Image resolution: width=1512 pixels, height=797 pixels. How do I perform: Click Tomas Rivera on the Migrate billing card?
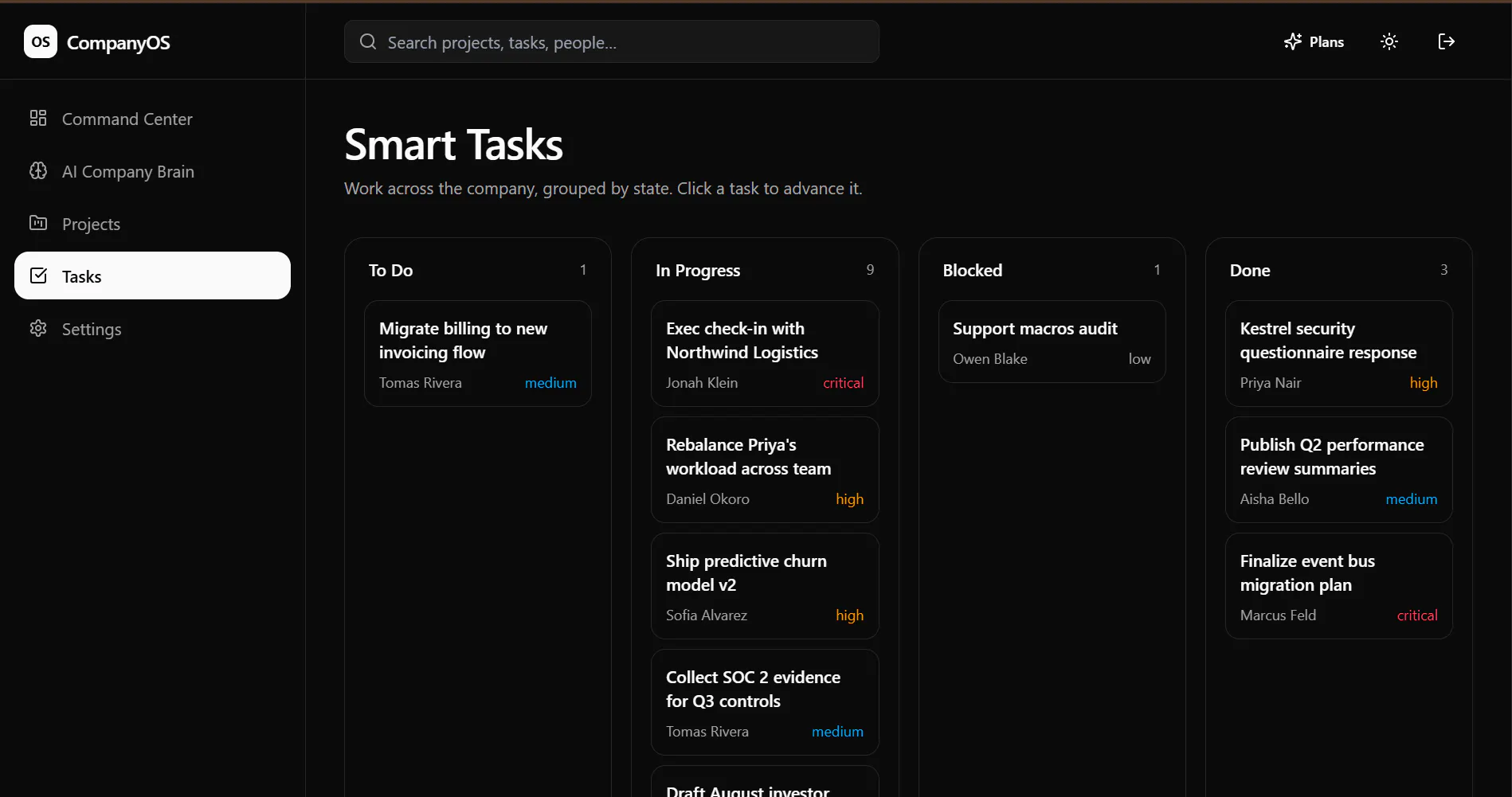[421, 383]
